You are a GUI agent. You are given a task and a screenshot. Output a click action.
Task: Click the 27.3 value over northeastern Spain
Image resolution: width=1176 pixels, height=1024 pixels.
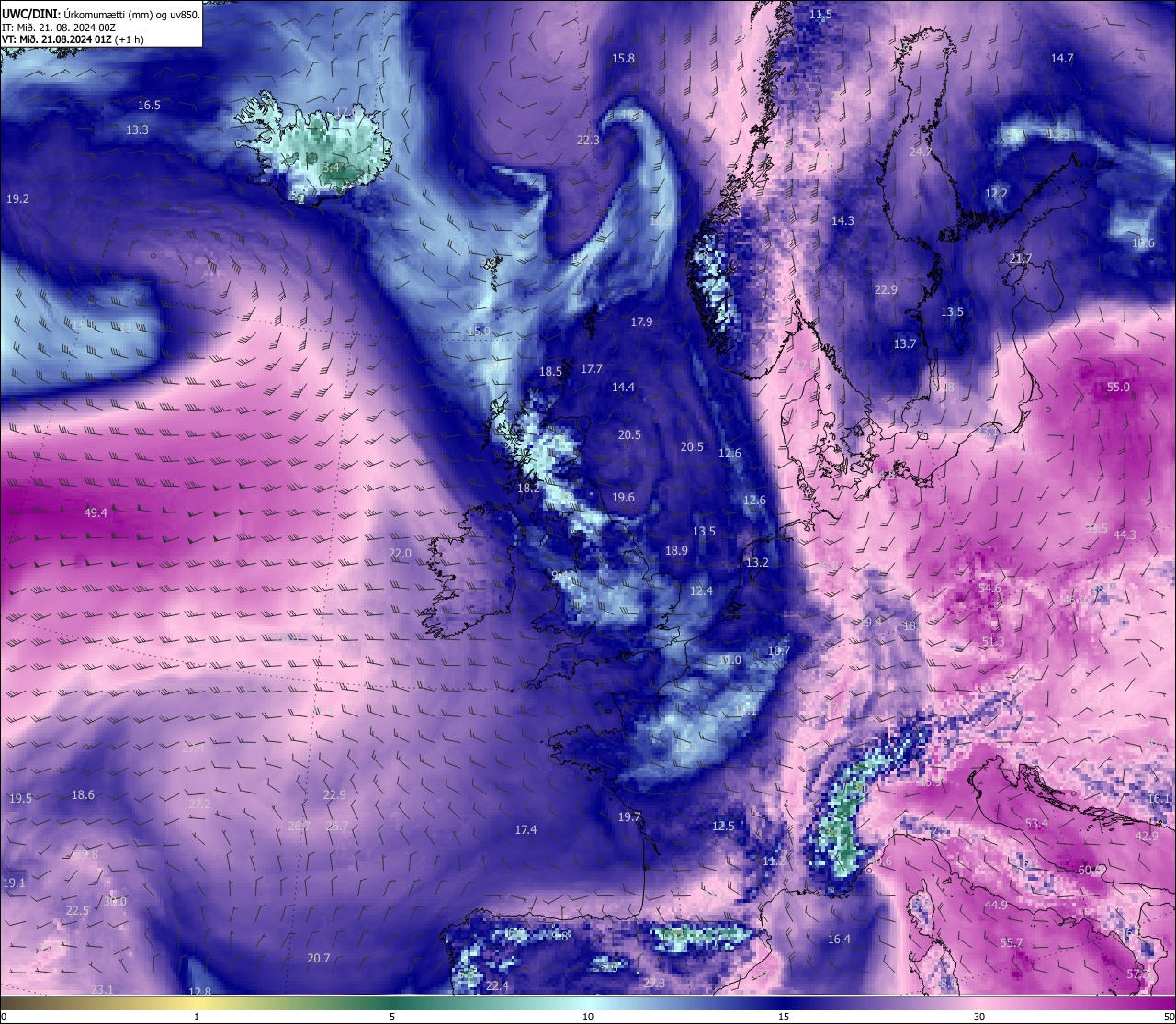pyautogui.click(x=654, y=984)
